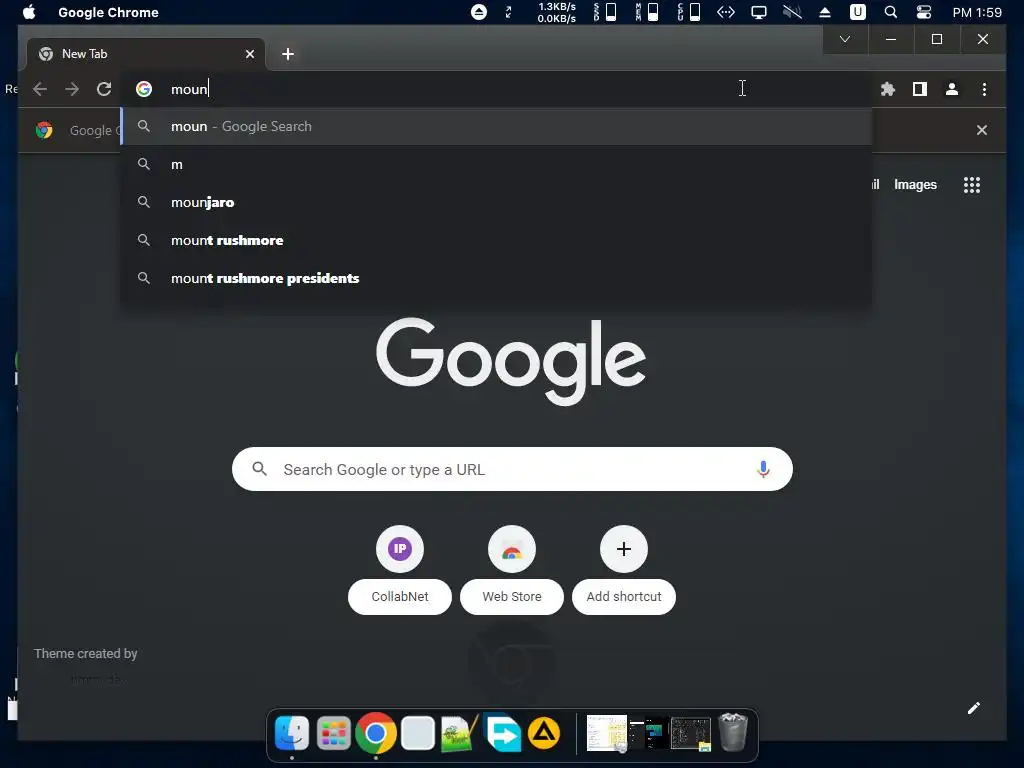Screen dimensions: 1024x768
Task: Click the Google search box
Action: pos(512,469)
